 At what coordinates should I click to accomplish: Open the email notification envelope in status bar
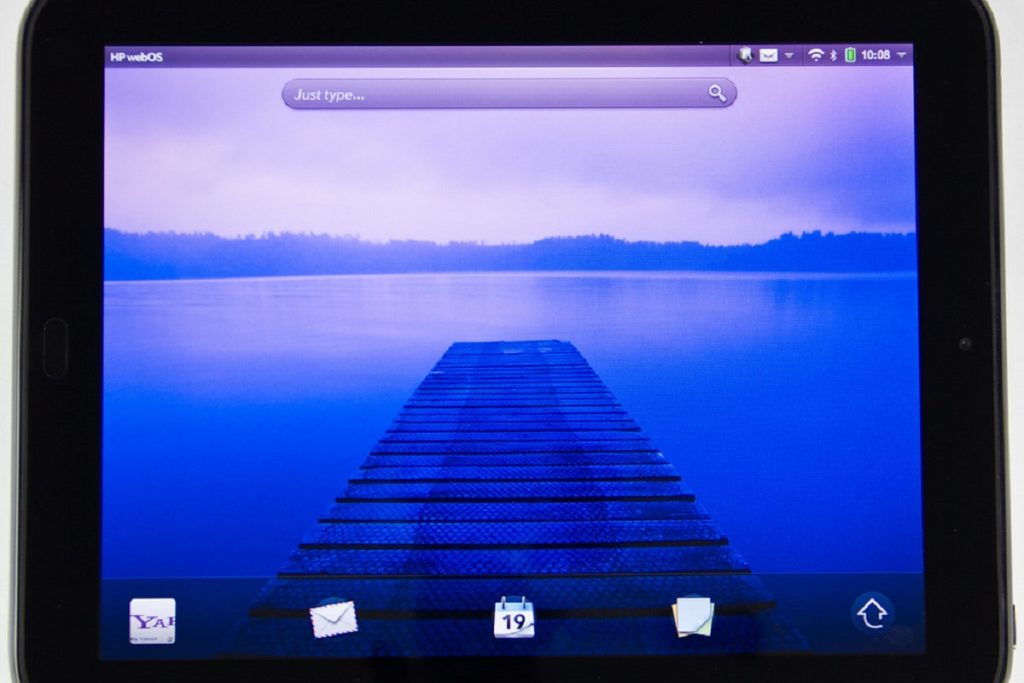[768, 56]
